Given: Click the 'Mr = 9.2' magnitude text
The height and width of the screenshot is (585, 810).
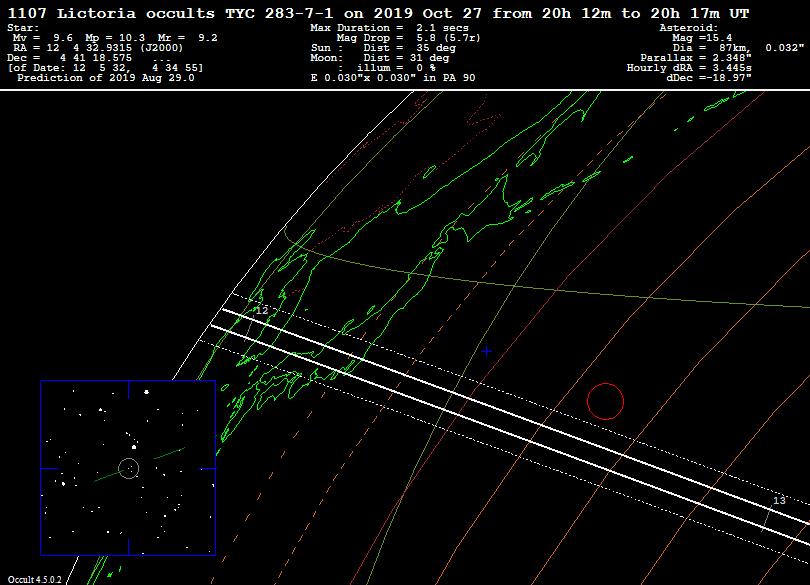Looking at the screenshot, I should (x=188, y=38).
